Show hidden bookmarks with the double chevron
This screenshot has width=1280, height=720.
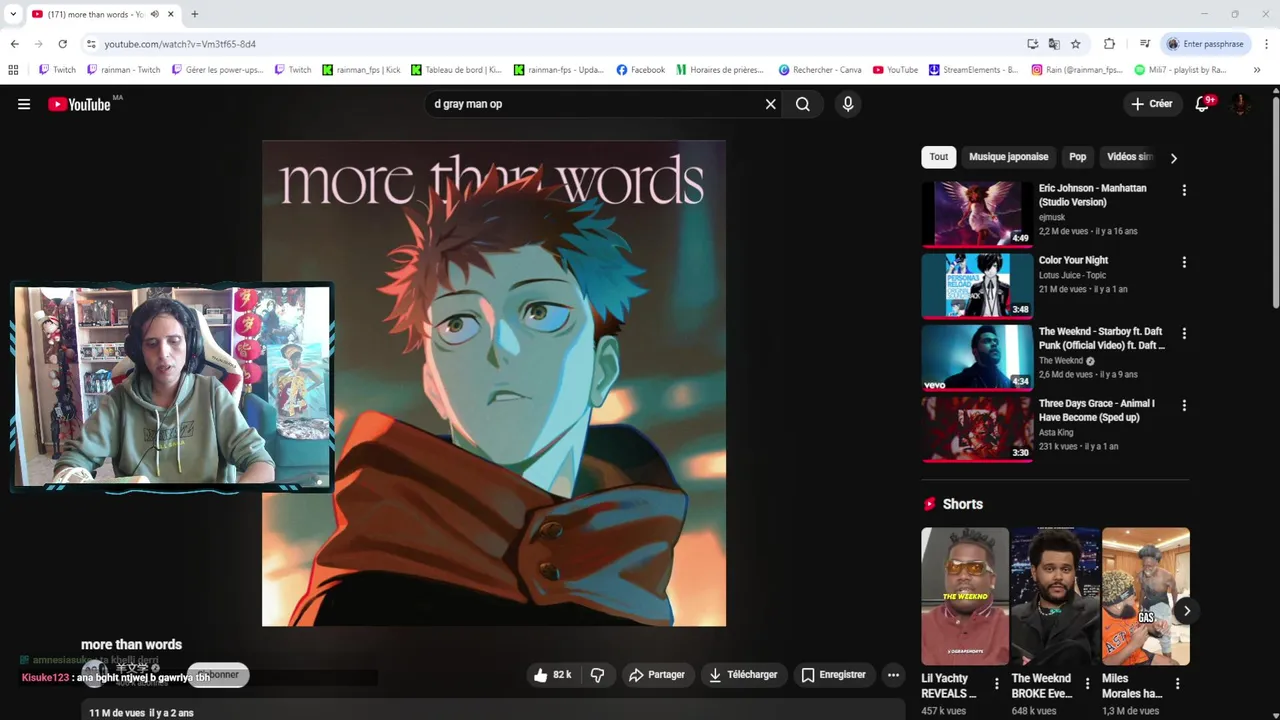[x=1257, y=70]
